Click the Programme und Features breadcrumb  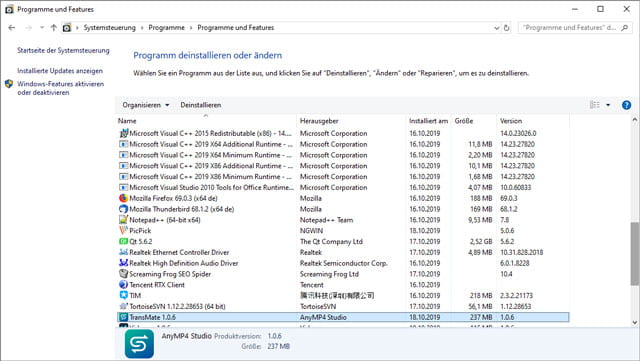tap(236, 28)
